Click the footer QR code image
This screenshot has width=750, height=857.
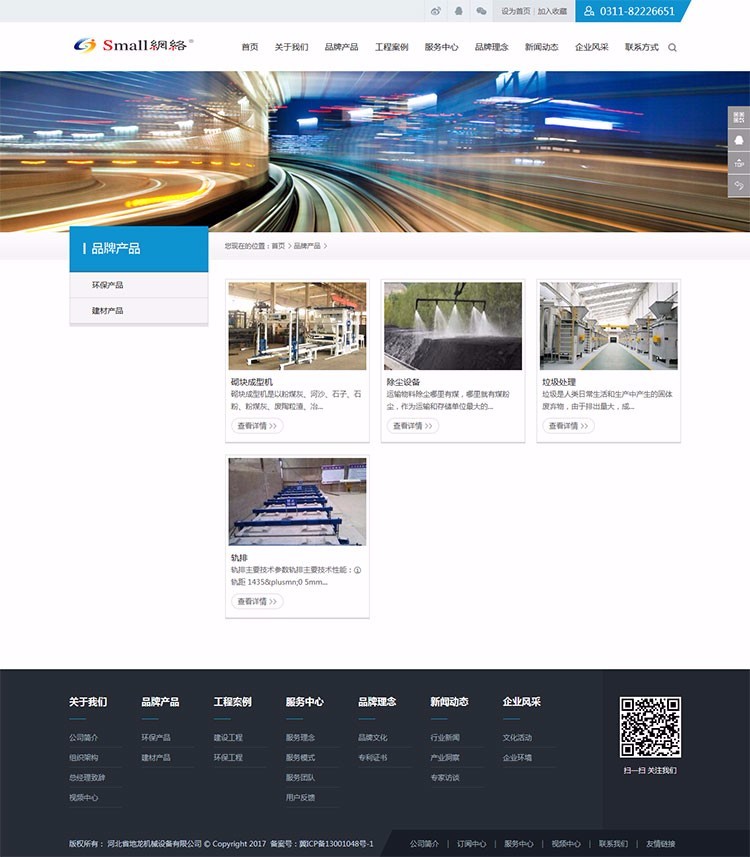[x=650, y=727]
